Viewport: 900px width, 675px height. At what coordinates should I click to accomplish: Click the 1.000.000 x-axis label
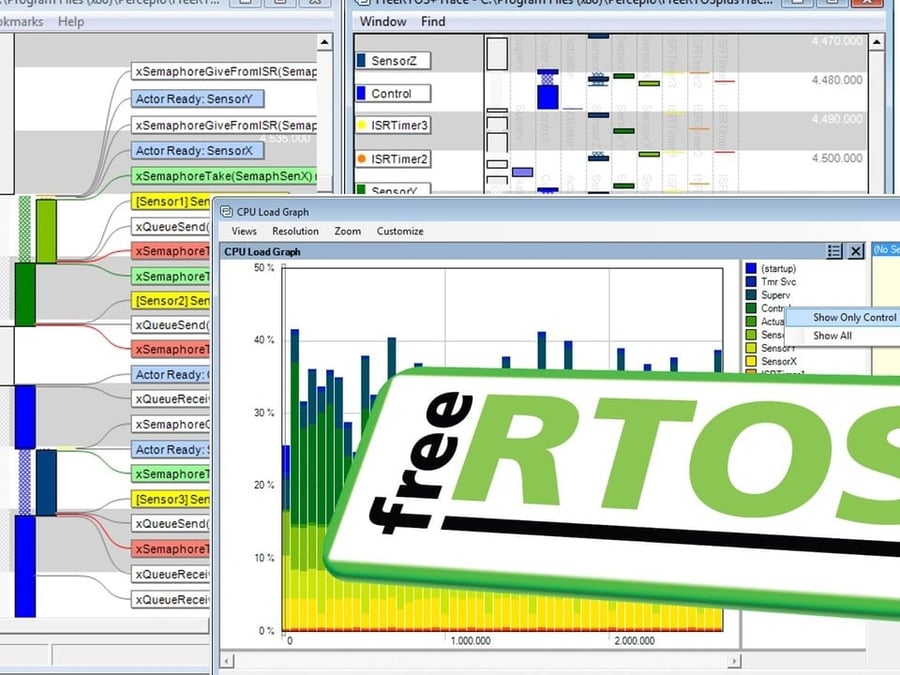click(471, 641)
